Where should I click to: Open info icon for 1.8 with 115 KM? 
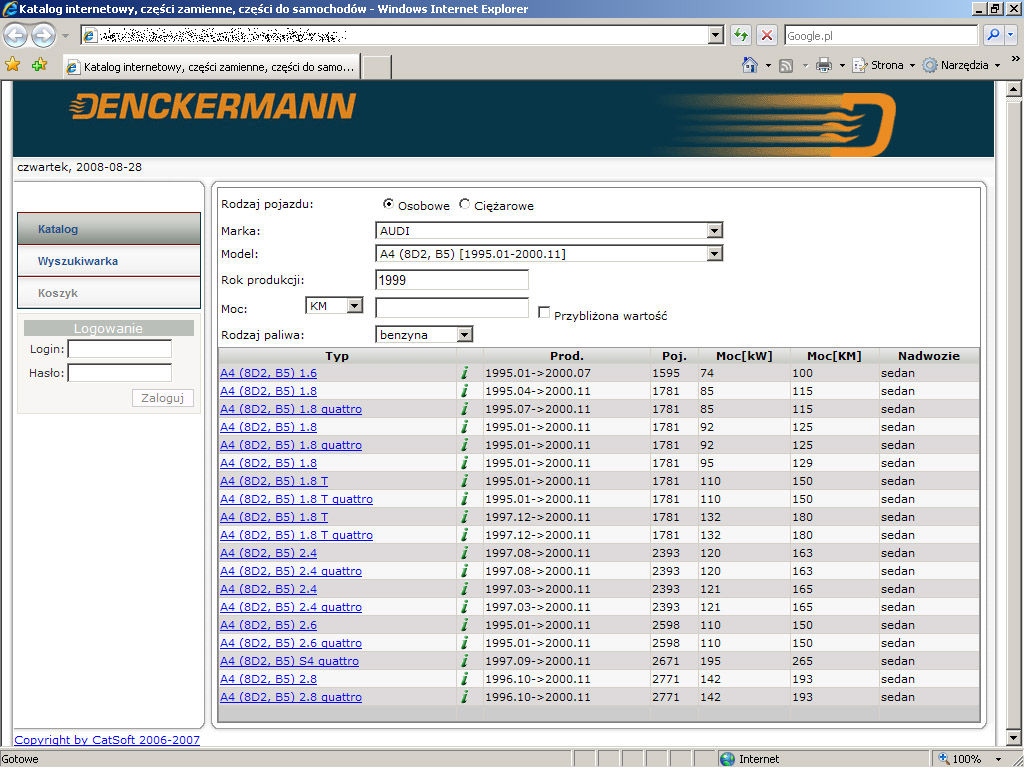click(x=464, y=391)
